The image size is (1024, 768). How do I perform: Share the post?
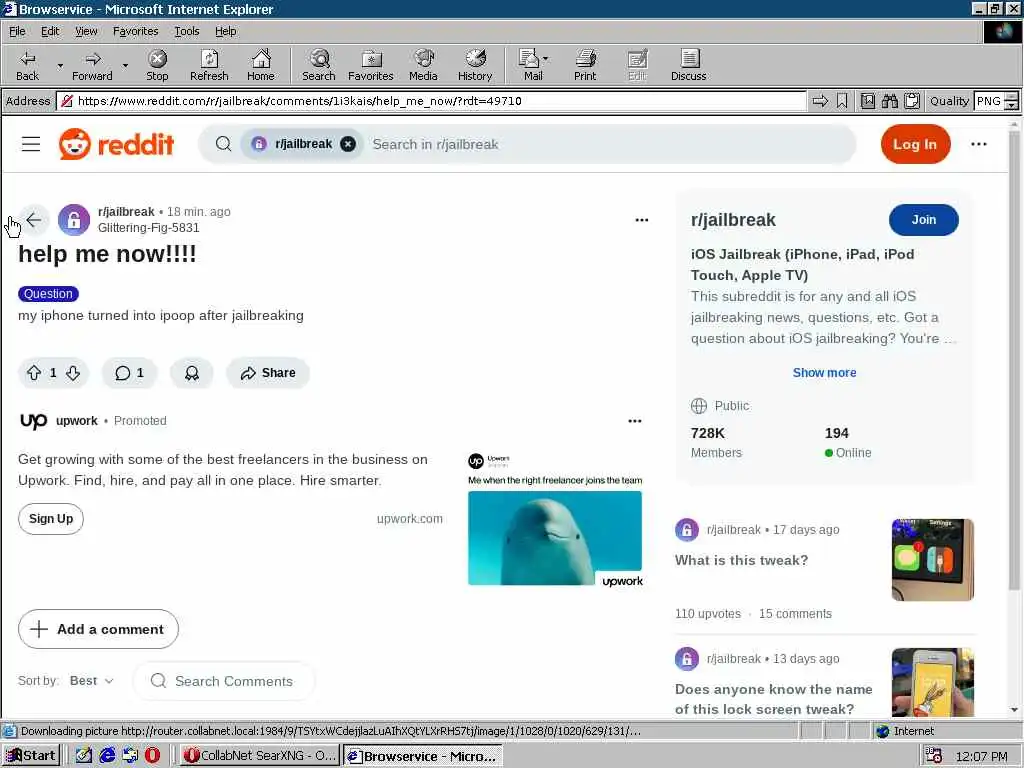pyautogui.click(x=268, y=373)
